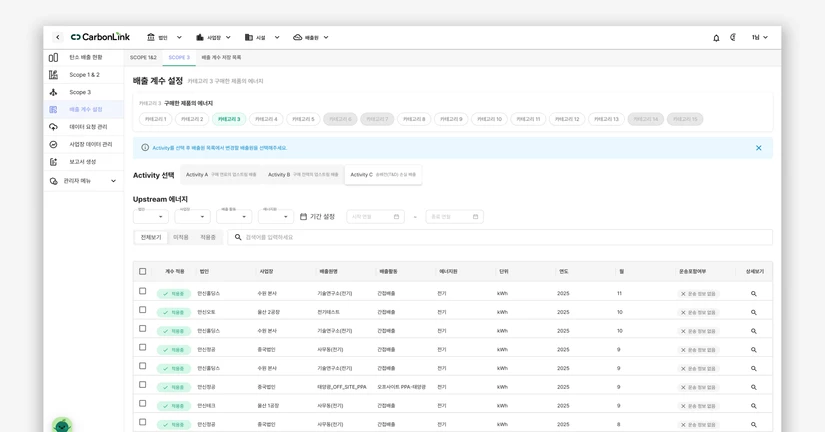Check the first 중국법인 사무동(전기) month 9 row

(x=143, y=347)
